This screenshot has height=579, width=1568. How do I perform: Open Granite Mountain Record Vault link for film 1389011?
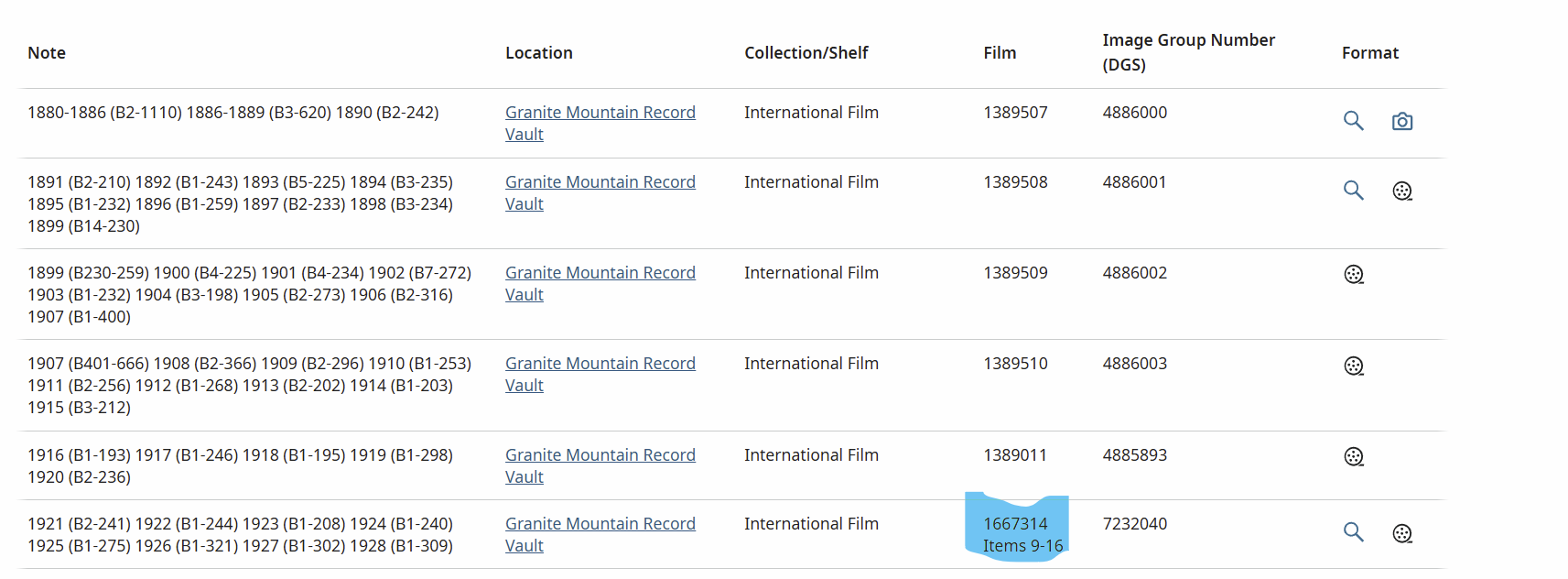tap(600, 466)
